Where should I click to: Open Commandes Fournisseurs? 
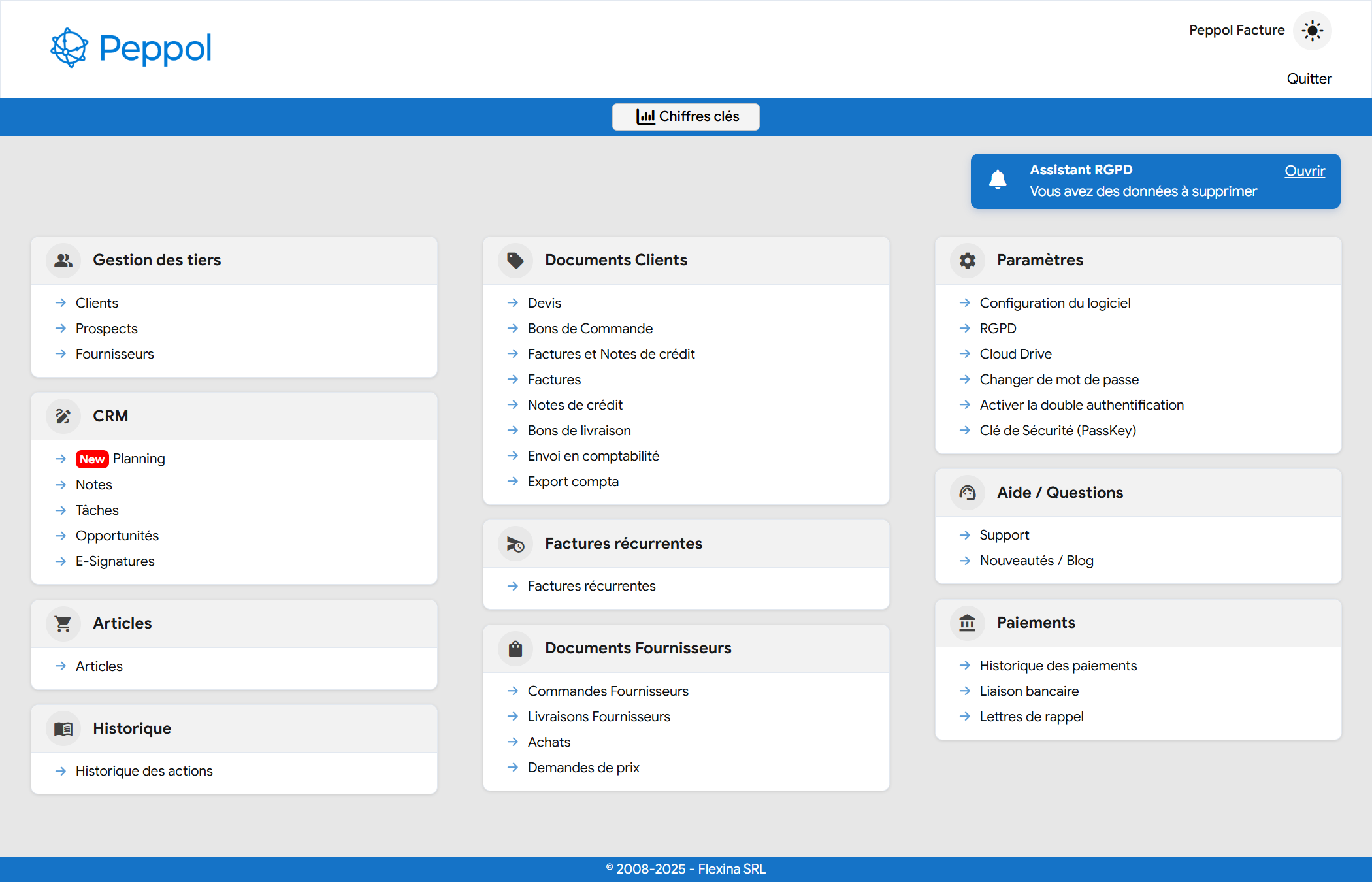click(608, 691)
